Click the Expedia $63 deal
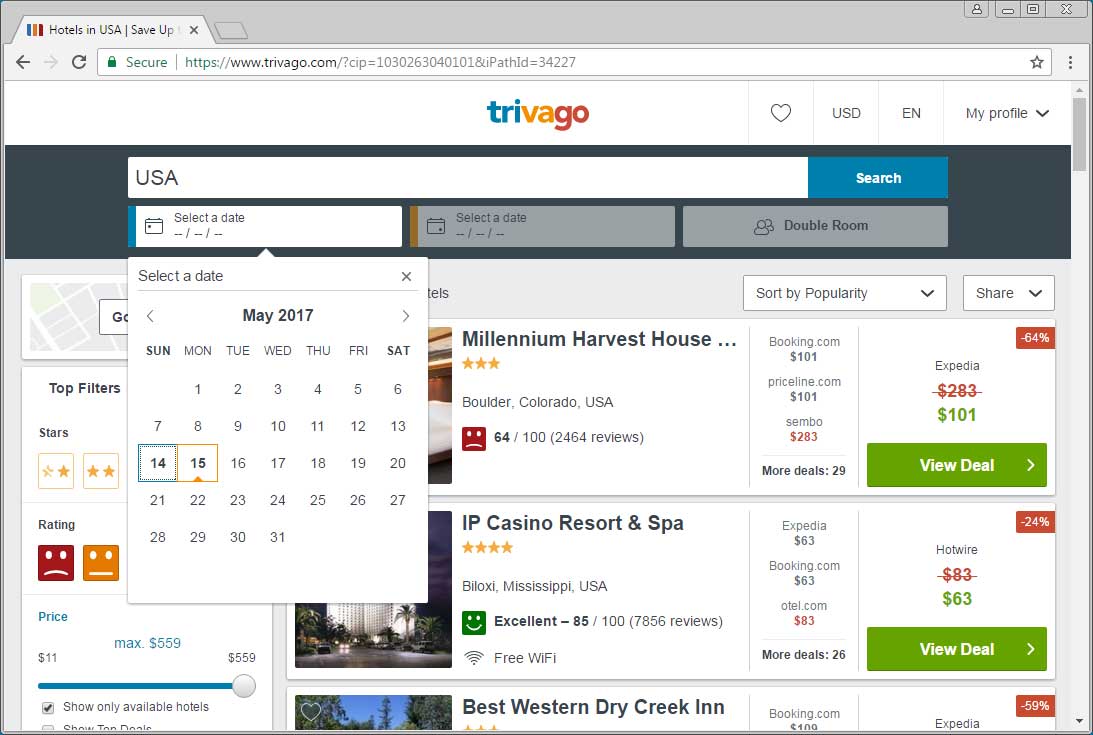1093x735 pixels. 804,533
